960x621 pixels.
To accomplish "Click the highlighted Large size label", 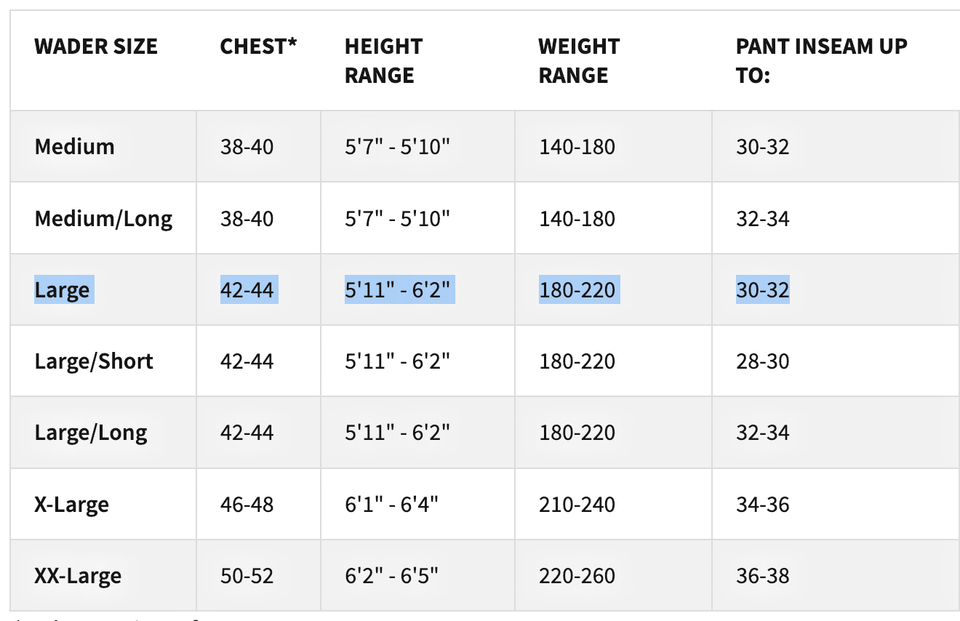I will coord(62,291).
